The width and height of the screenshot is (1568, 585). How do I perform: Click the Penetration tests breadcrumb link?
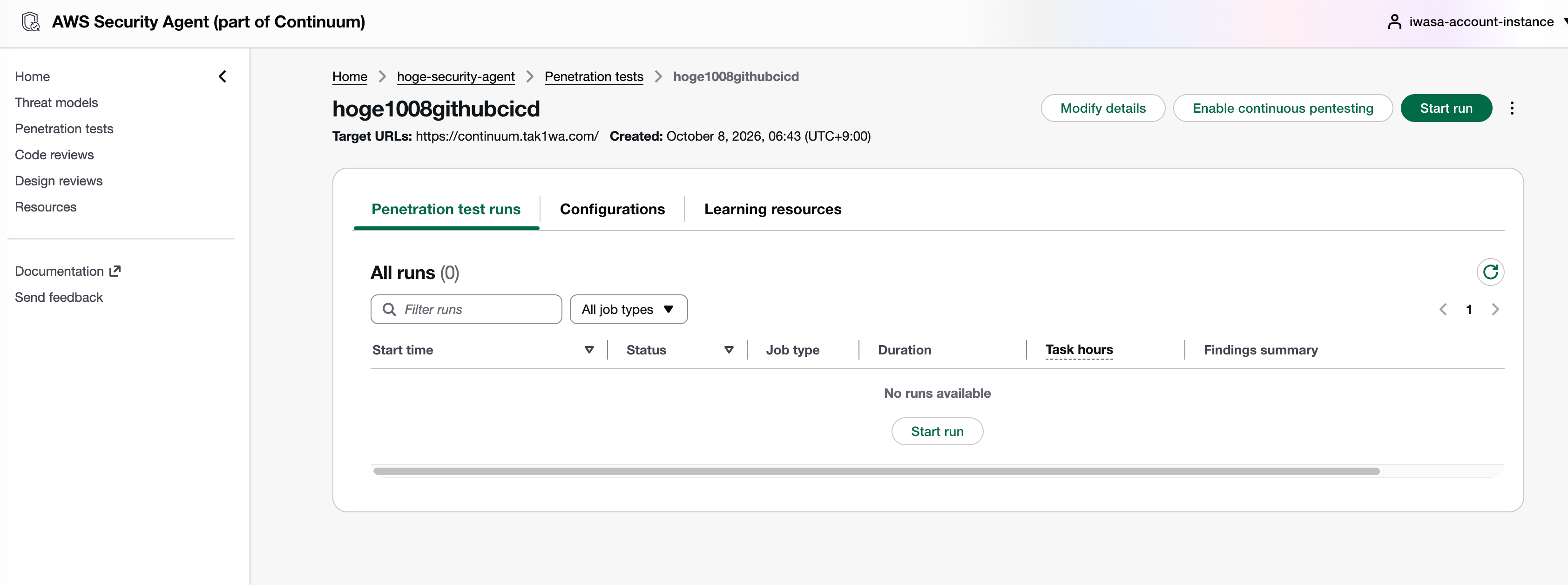click(x=594, y=77)
